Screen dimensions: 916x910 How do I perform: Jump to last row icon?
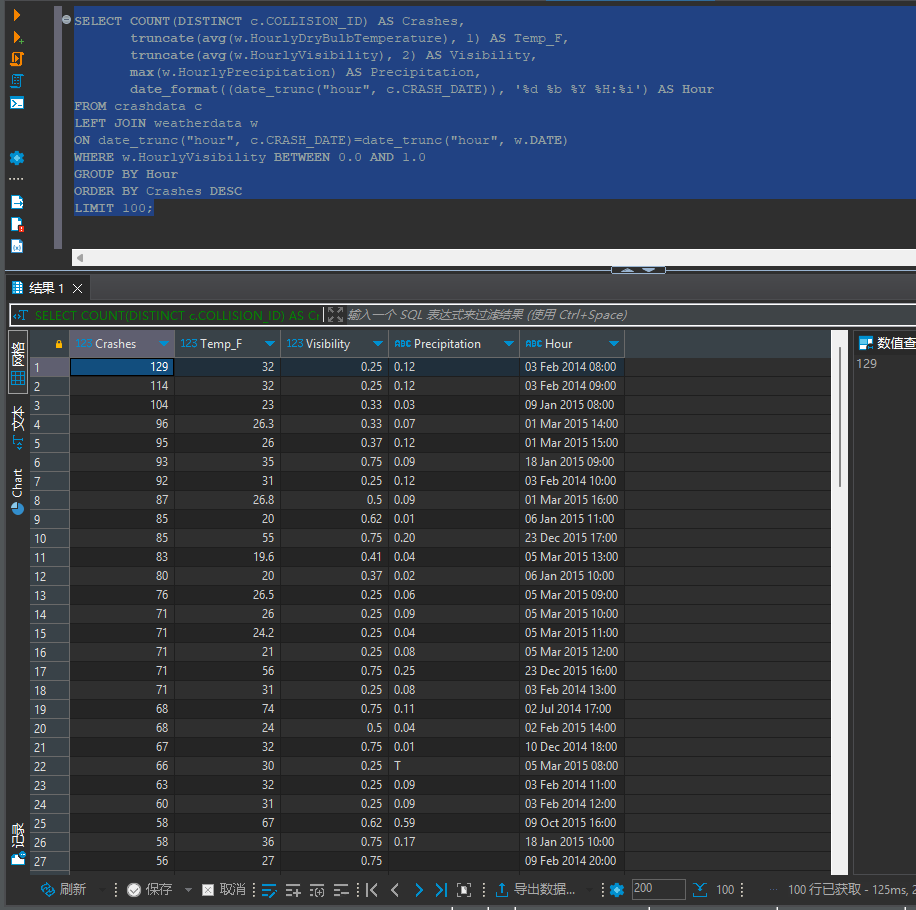pos(441,890)
